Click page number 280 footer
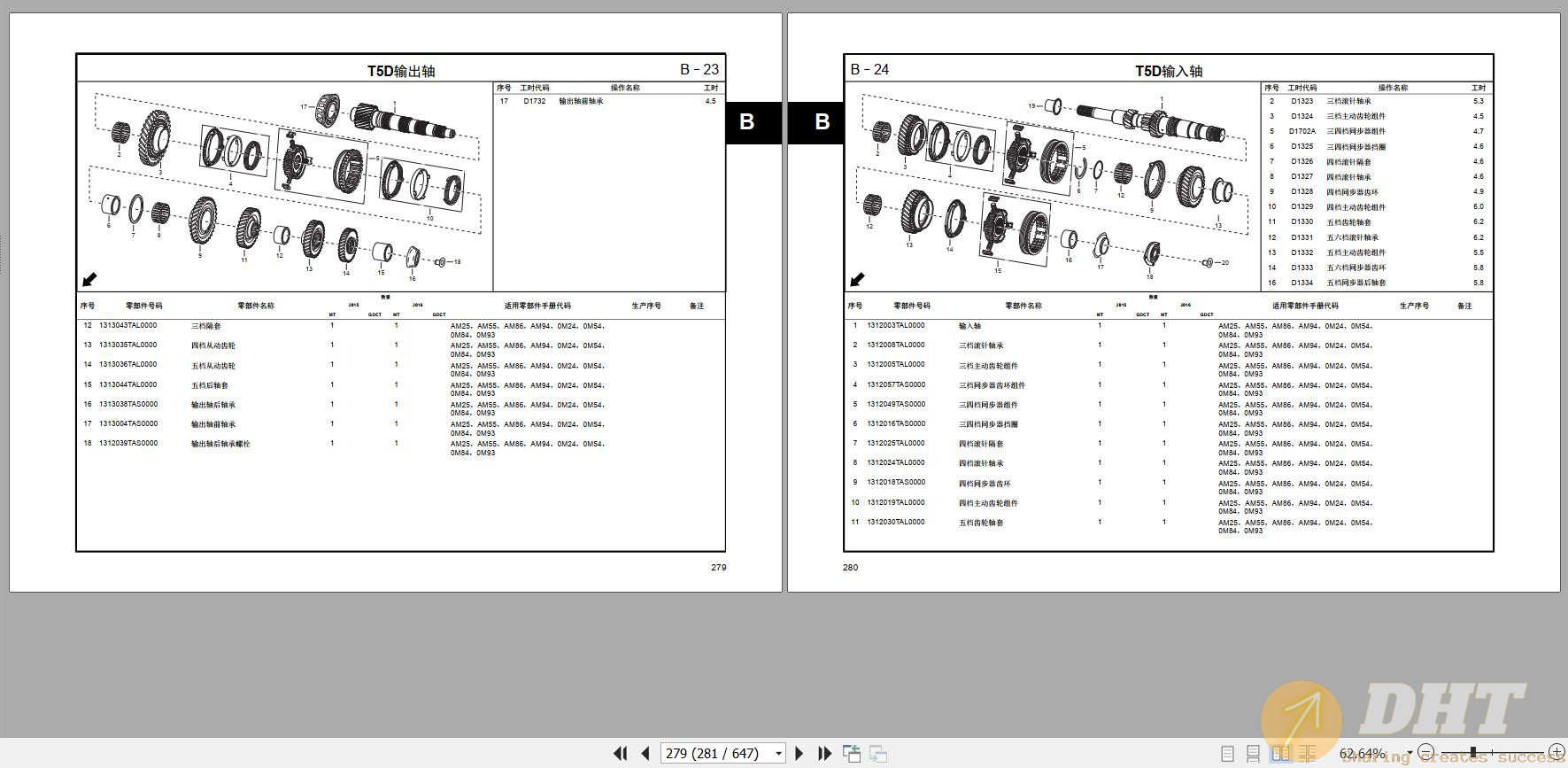 click(x=851, y=568)
